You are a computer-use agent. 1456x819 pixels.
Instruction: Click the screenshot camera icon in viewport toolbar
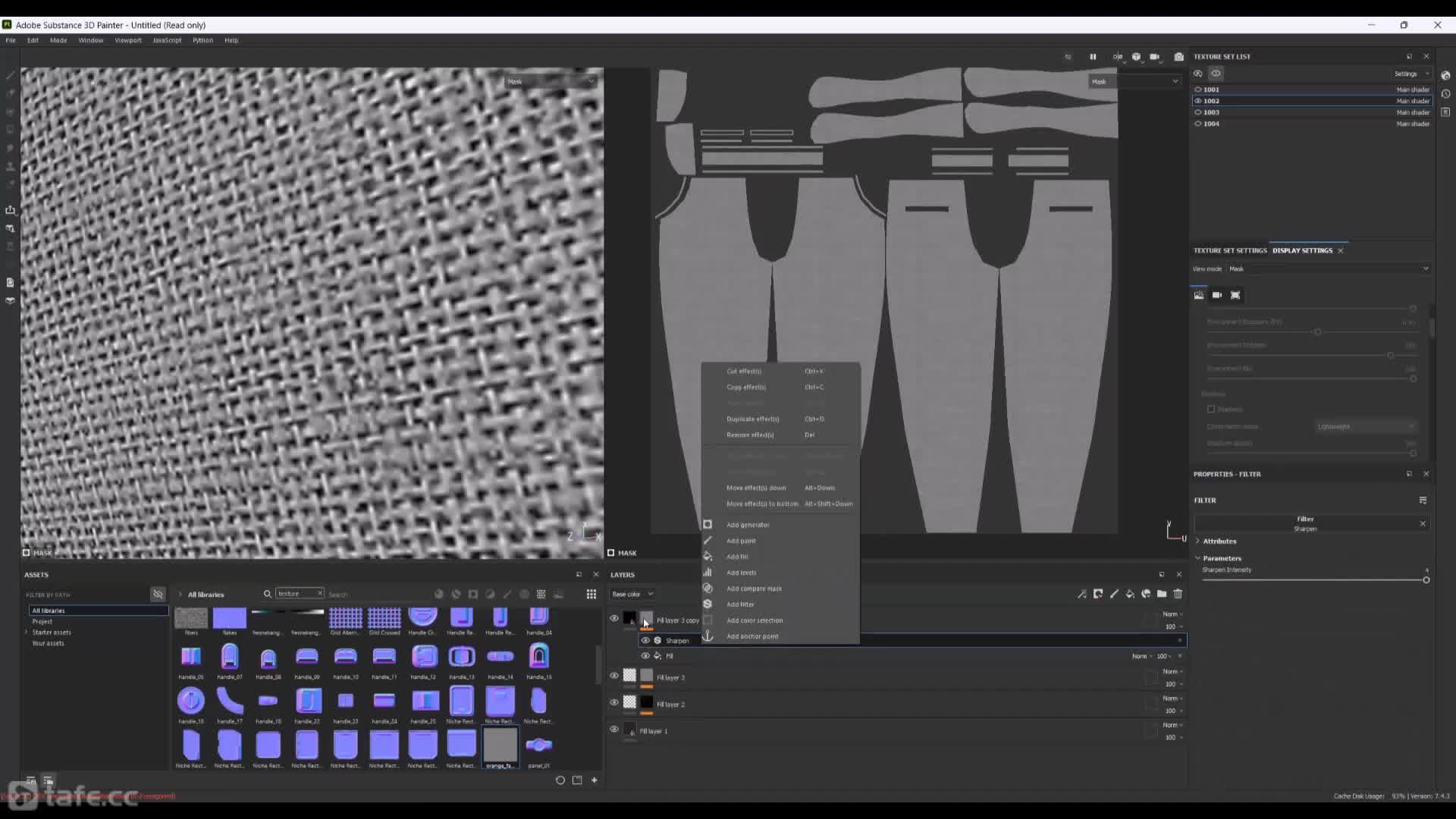pyautogui.click(x=1178, y=57)
